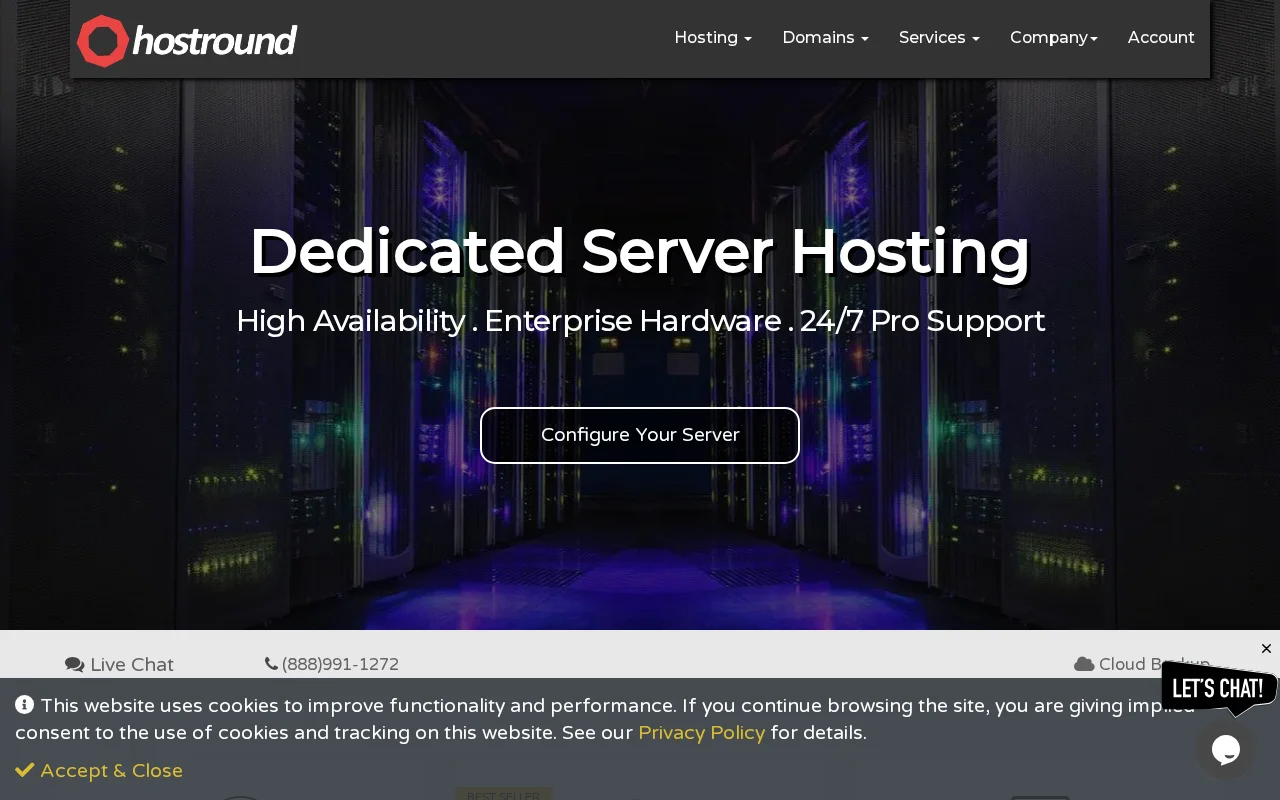
Task: Open the Hosting dropdown menu
Action: click(x=713, y=37)
